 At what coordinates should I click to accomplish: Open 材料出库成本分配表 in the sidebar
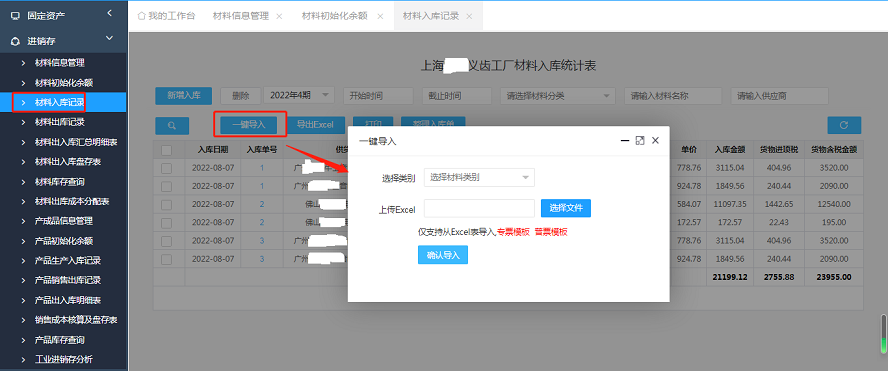point(72,202)
